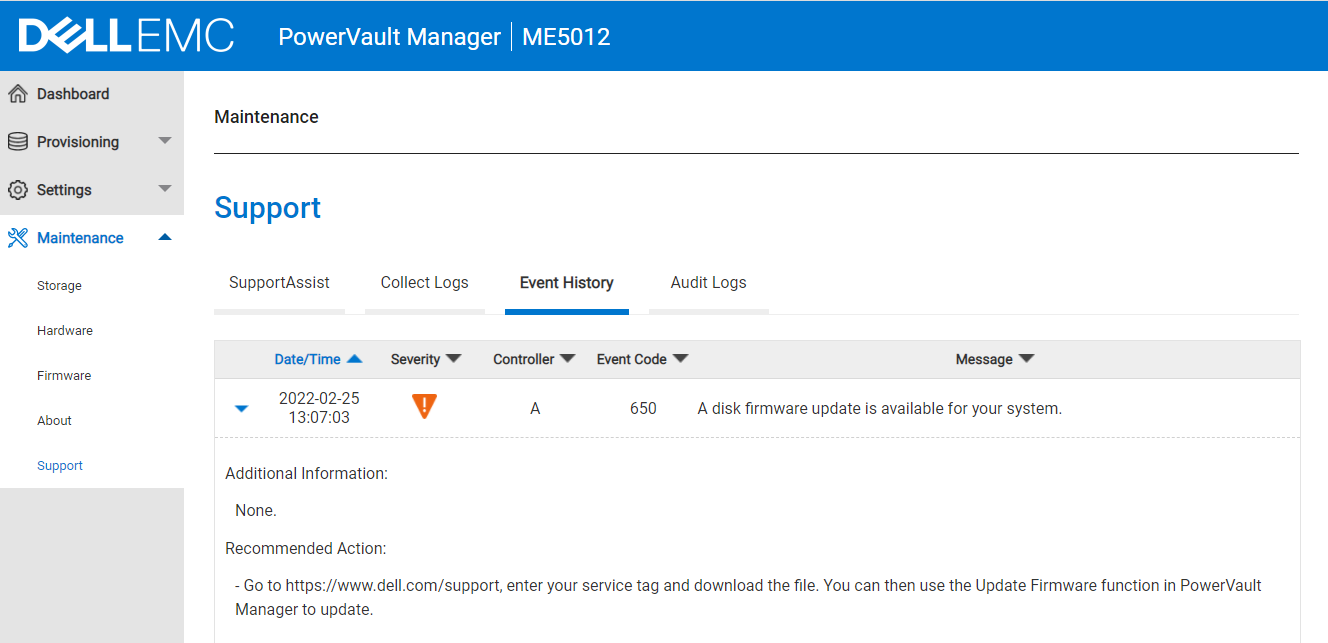Click the Additional Information label
The height and width of the screenshot is (643, 1328).
306,474
